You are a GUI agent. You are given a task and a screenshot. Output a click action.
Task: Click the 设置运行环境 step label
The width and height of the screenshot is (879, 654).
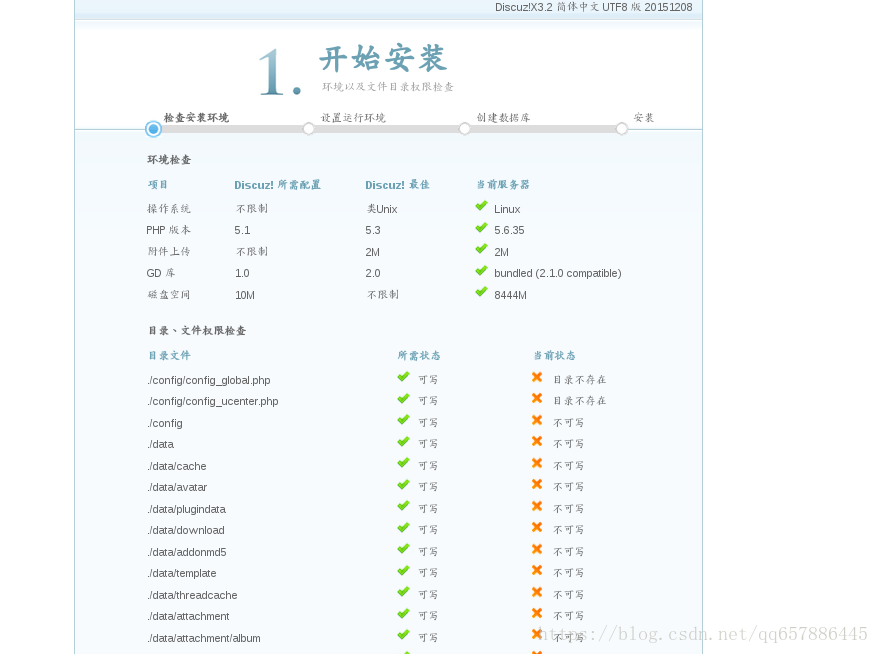[x=353, y=118]
